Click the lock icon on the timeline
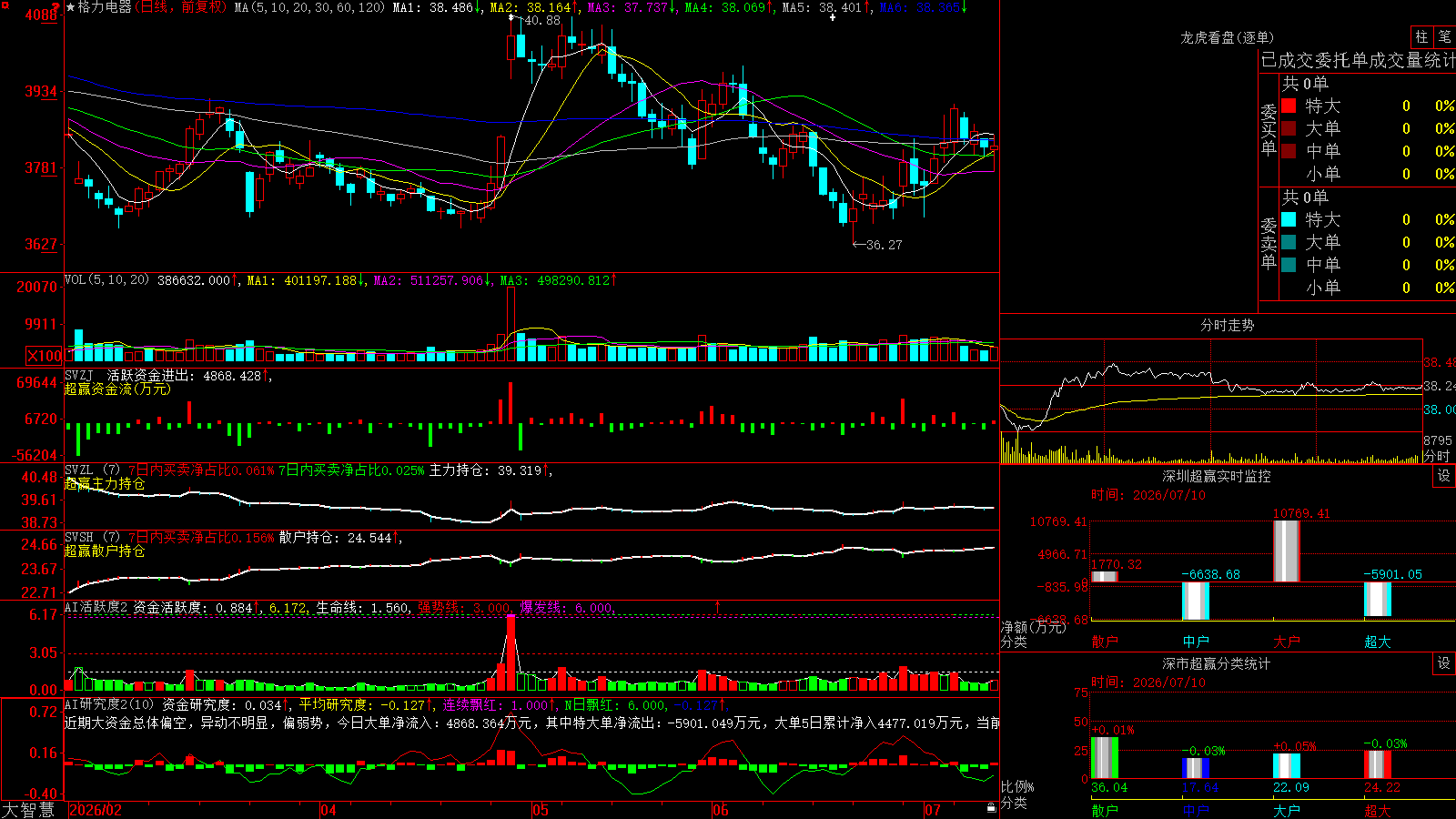The height and width of the screenshot is (819, 1456). point(992,808)
